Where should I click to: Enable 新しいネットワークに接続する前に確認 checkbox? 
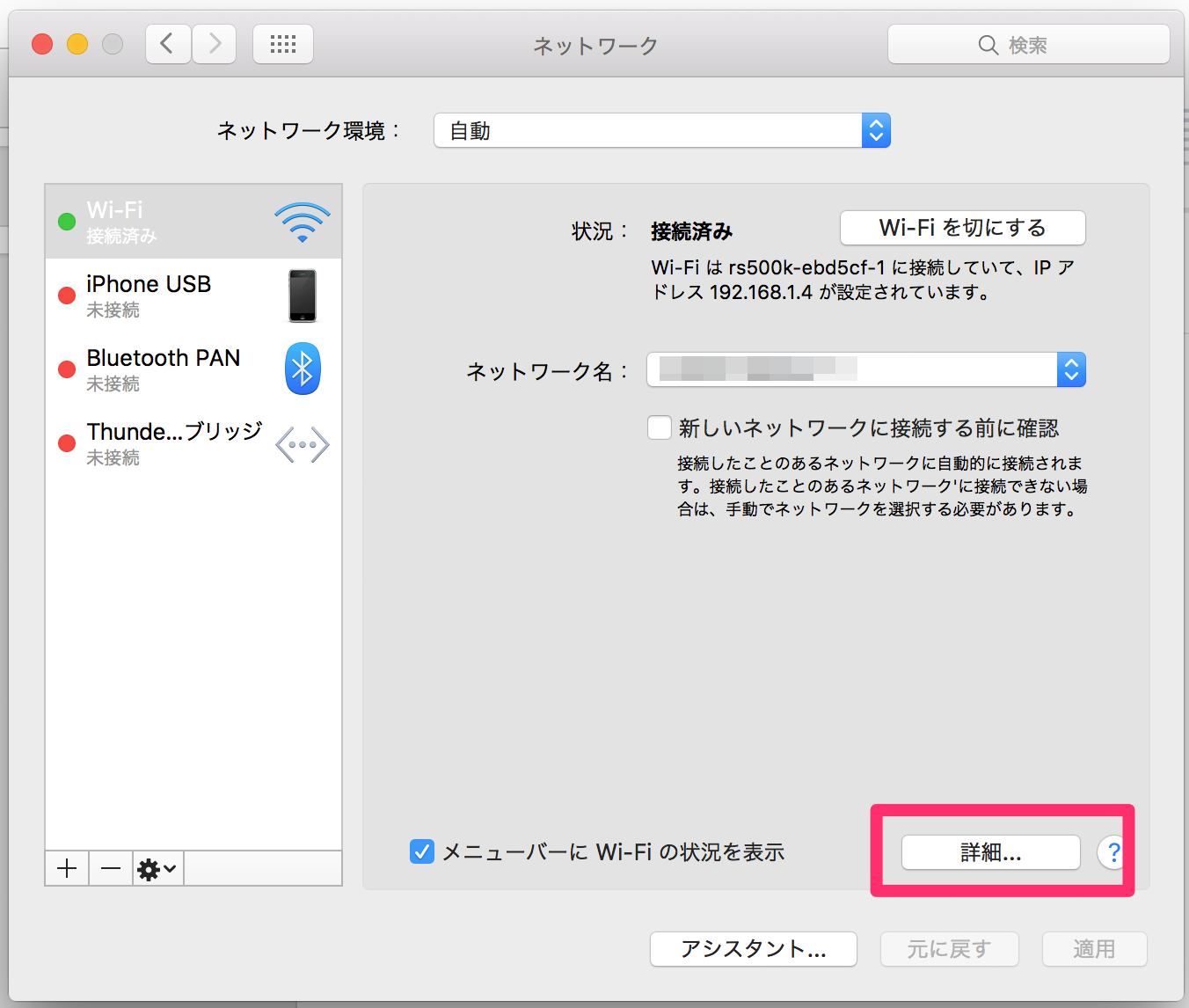[660, 428]
